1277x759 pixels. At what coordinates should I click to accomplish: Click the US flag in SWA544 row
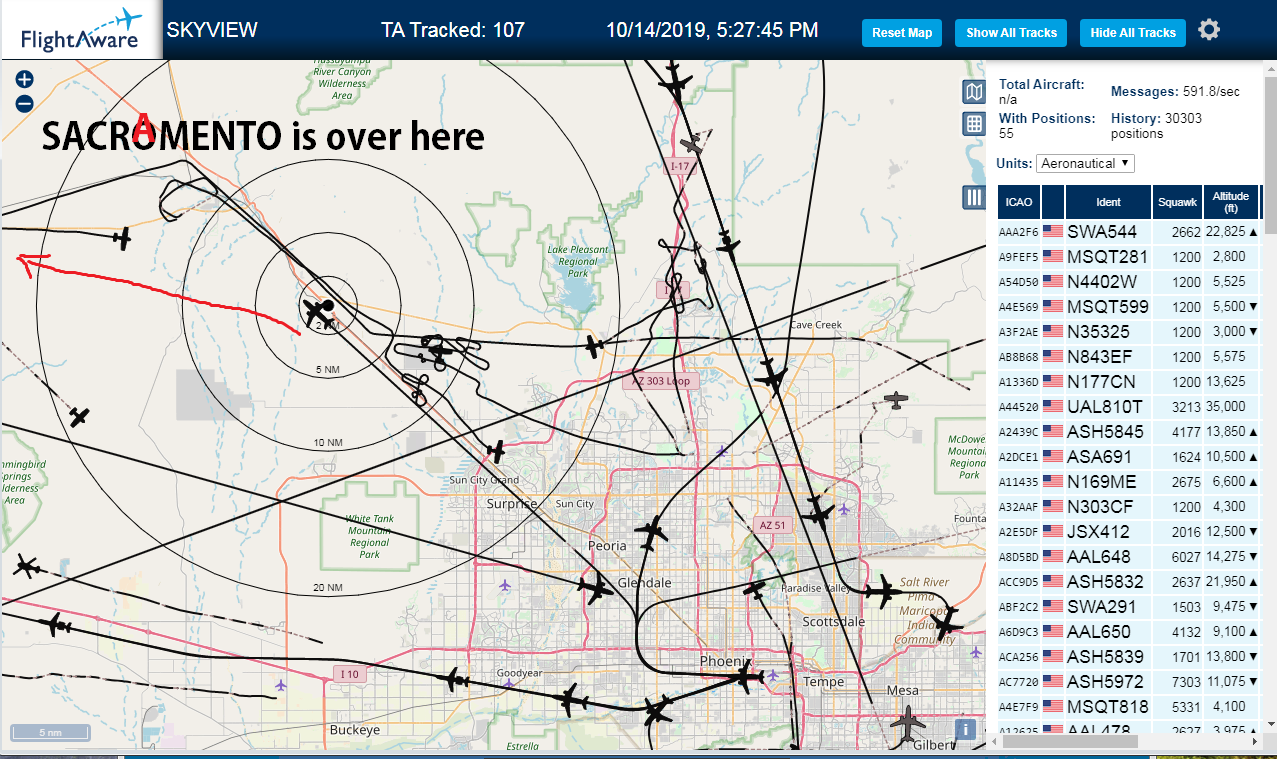pyautogui.click(x=1053, y=231)
